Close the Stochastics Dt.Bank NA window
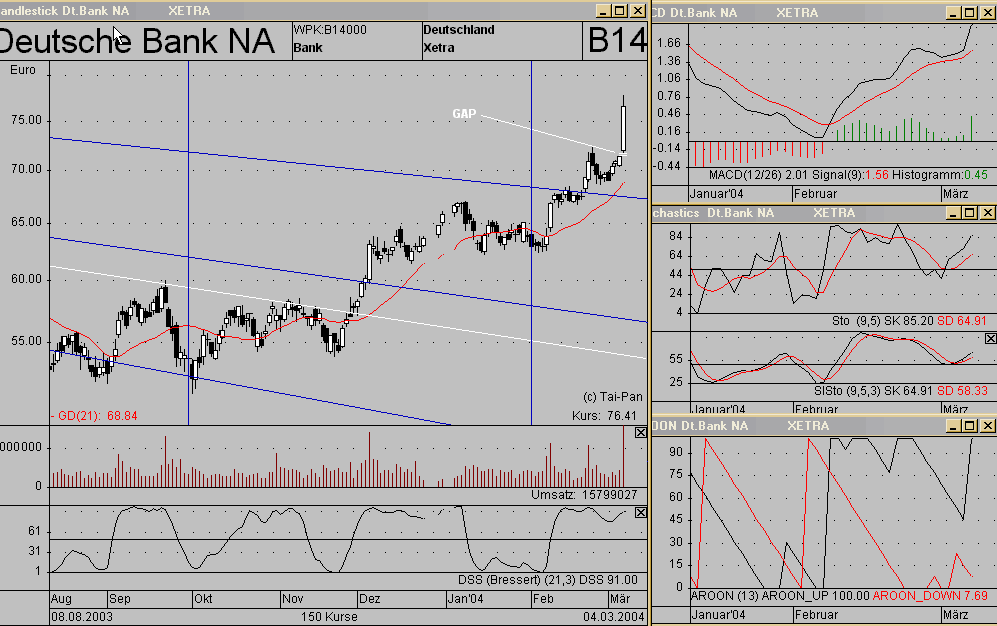997x626 pixels. point(987,213)
